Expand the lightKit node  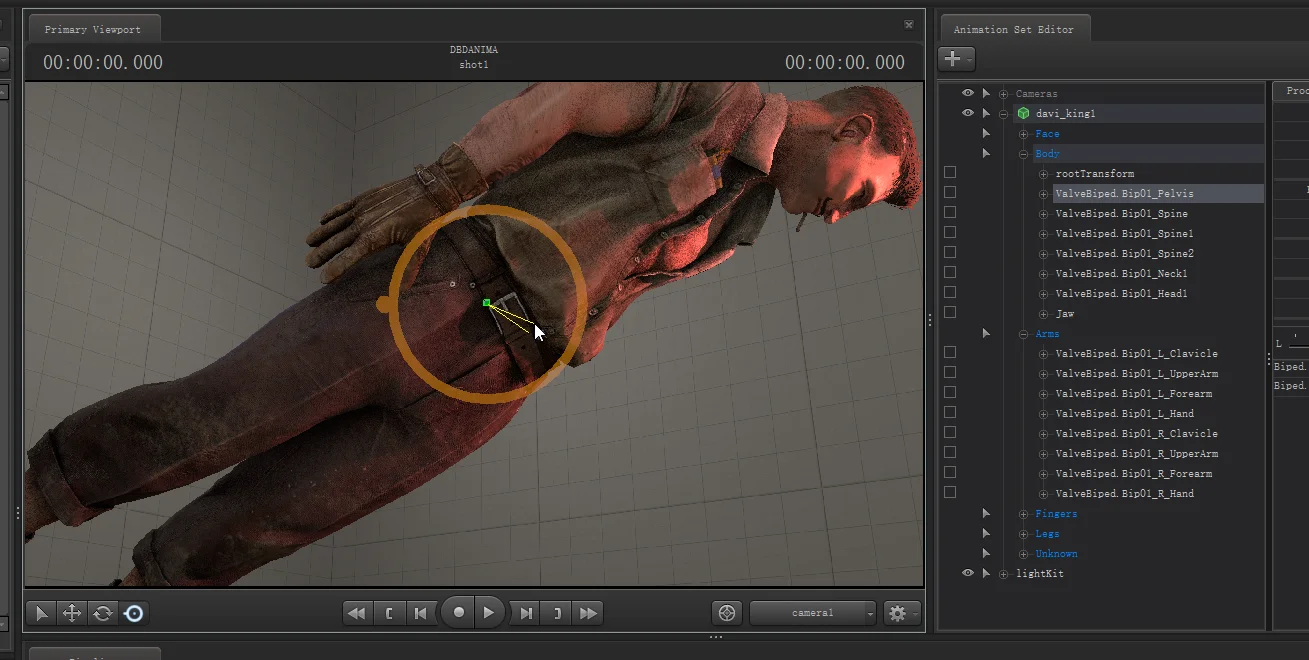[x=1003, y=574]
